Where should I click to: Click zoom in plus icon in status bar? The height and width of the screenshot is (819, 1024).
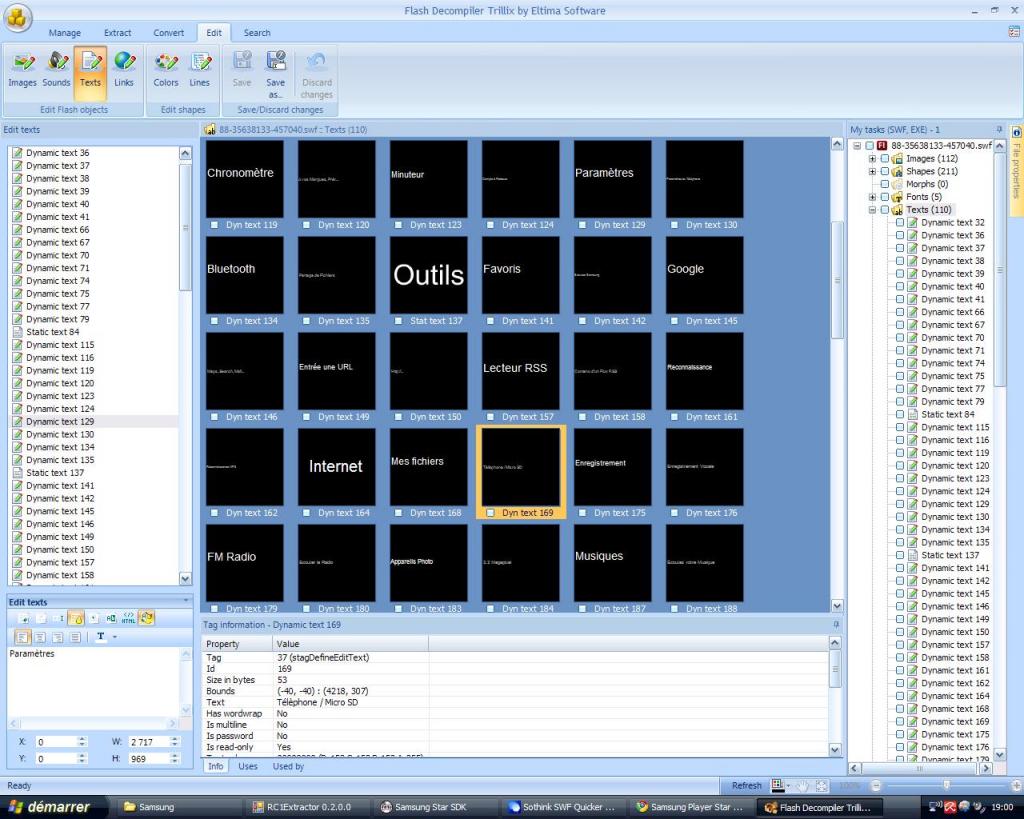1016,785
